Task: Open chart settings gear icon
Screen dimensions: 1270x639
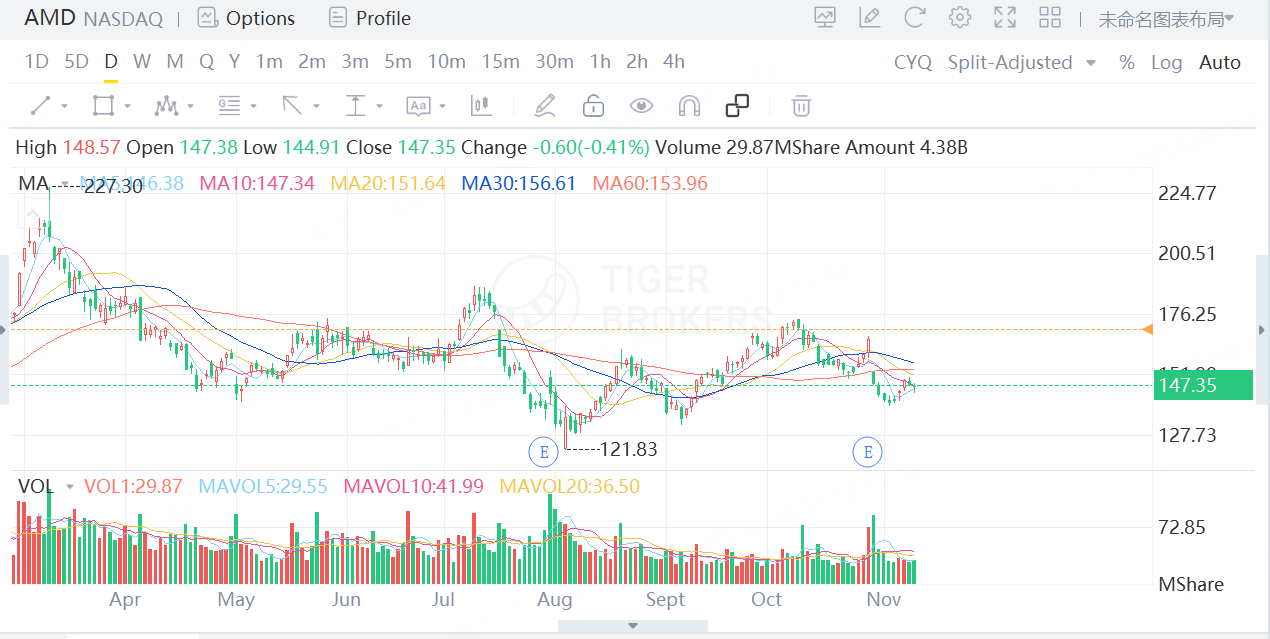Action: click(960, 17)
